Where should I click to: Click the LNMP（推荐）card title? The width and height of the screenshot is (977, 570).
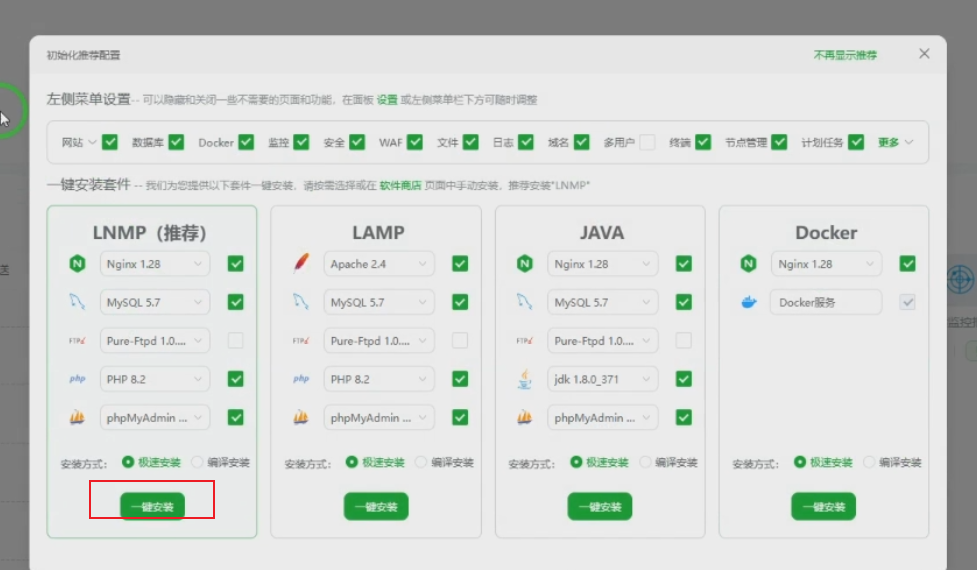150,232
